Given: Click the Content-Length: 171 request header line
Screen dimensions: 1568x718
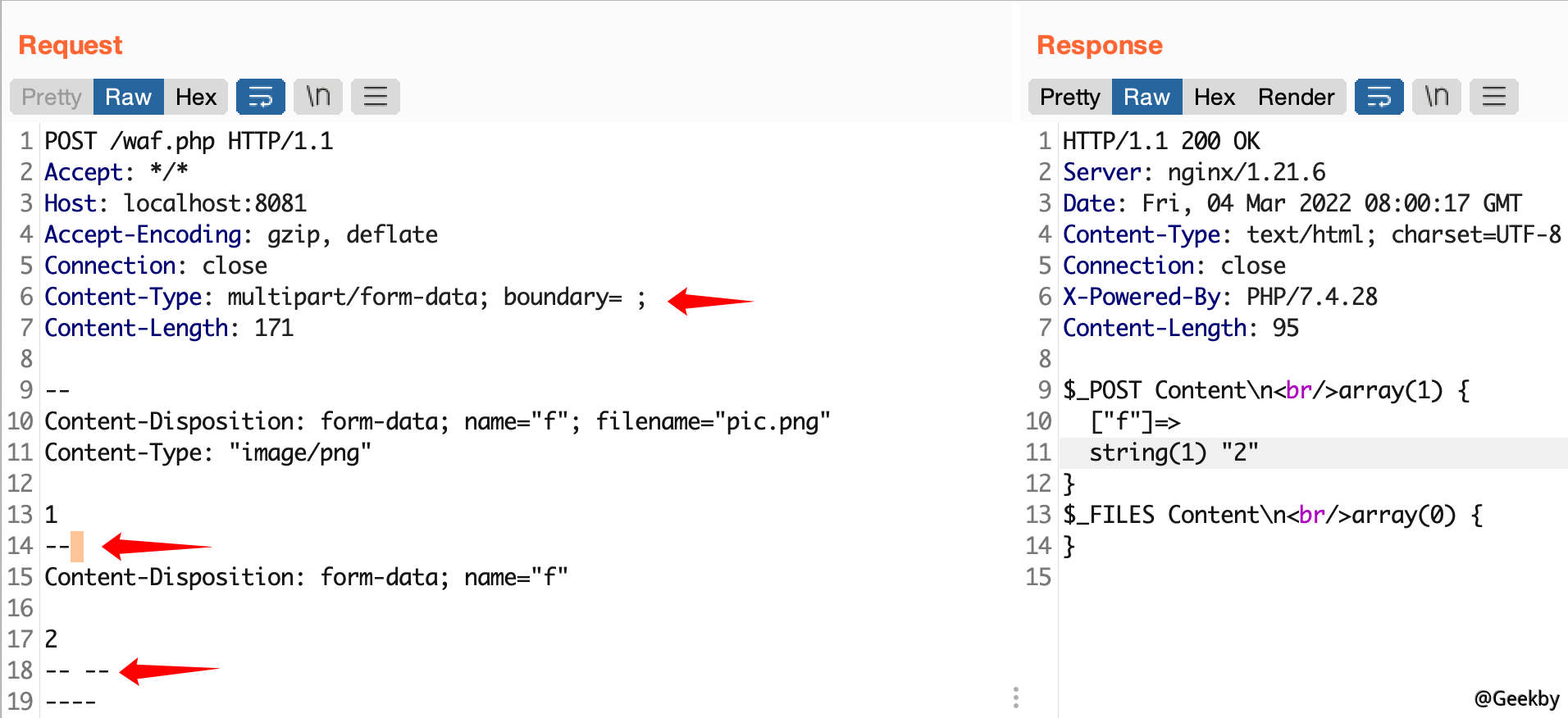Looking at the screenshot, I should (x=168, y=328).
